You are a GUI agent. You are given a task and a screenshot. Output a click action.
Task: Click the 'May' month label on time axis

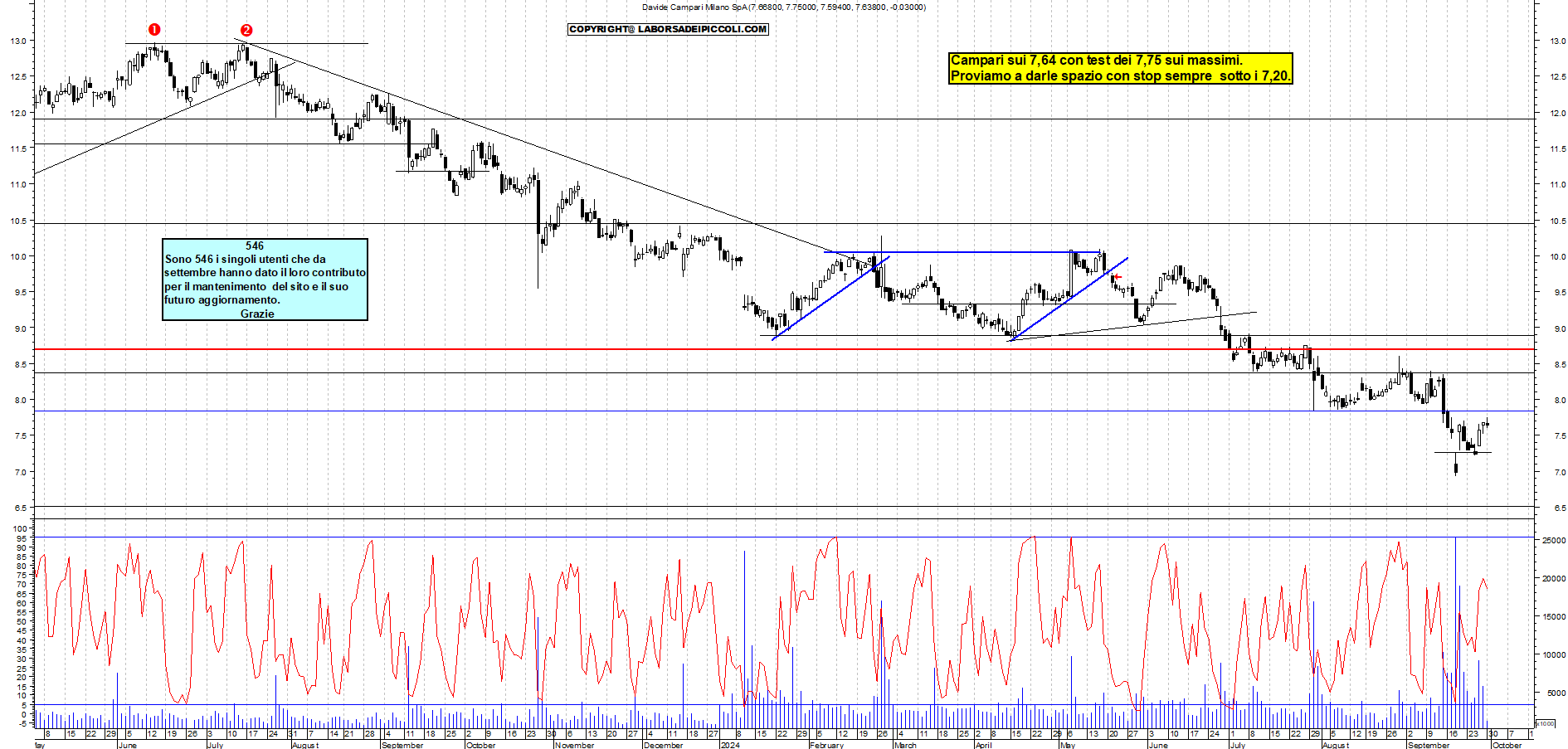point(1068,745)
